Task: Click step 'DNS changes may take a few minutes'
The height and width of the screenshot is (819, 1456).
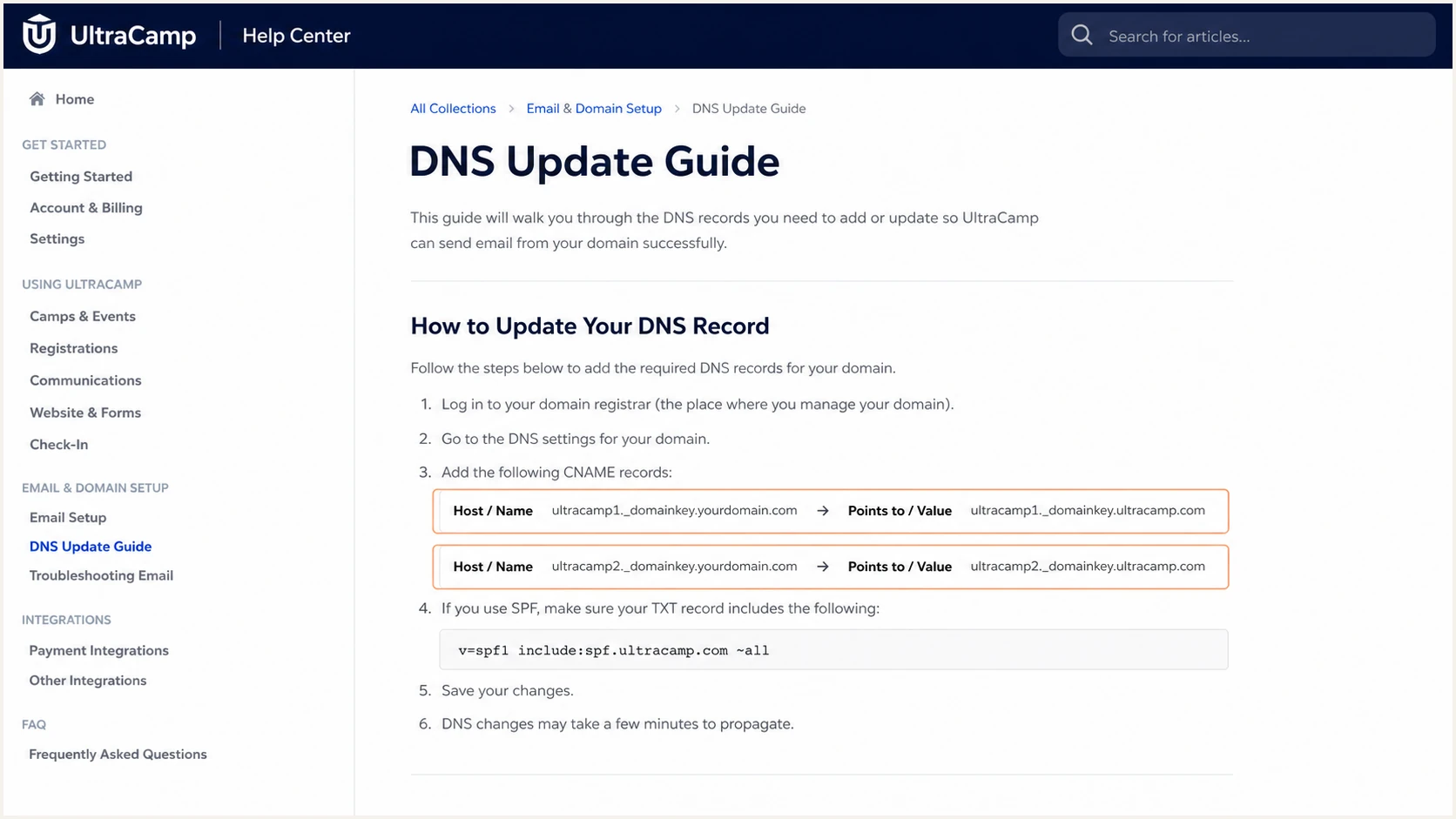Action: click(617, 724)
